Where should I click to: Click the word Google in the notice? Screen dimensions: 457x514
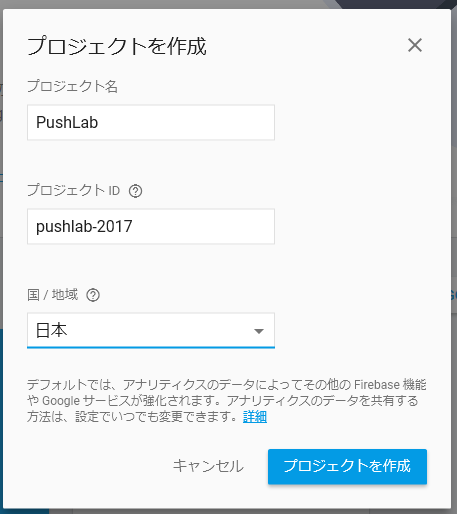pyautogui.click(x=61, y=401)
